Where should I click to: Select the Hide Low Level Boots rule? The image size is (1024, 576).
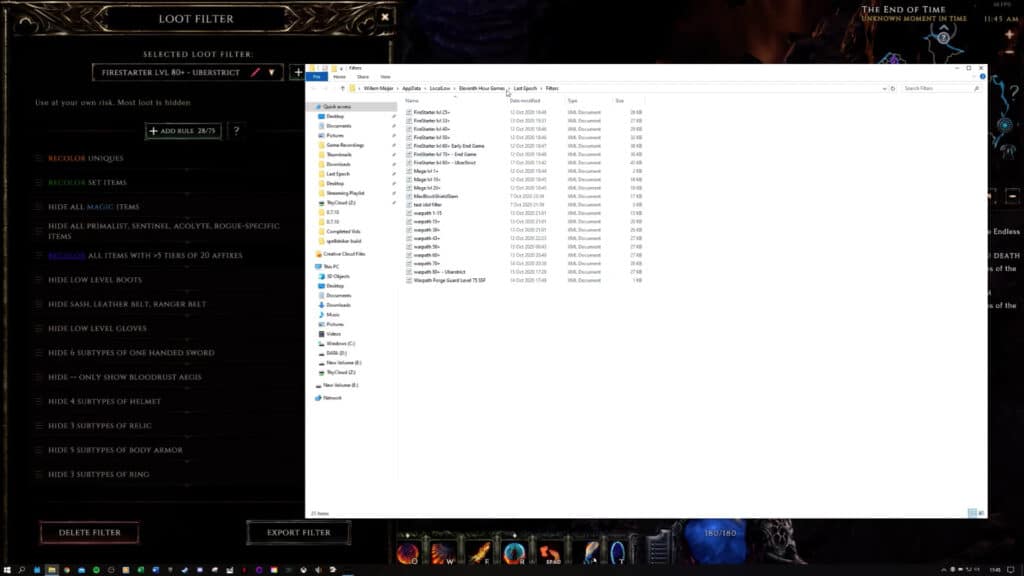[95, 280]
